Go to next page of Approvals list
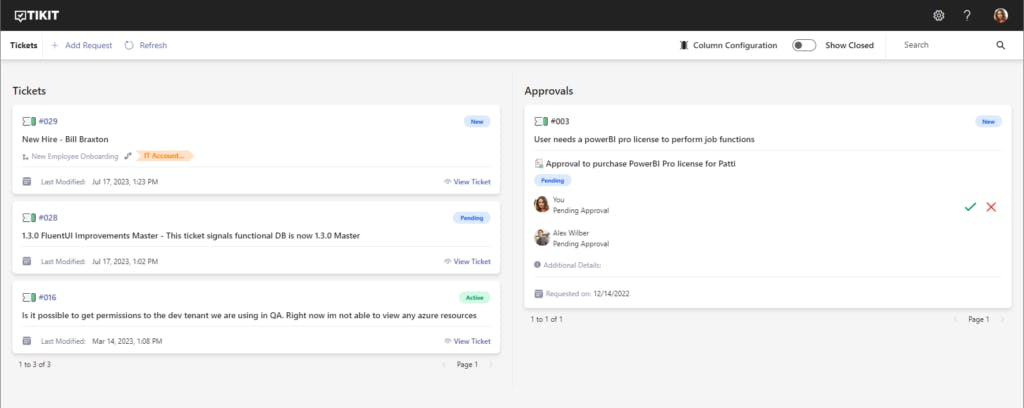Screen dimensions: 1024x408 (1003, 319)
